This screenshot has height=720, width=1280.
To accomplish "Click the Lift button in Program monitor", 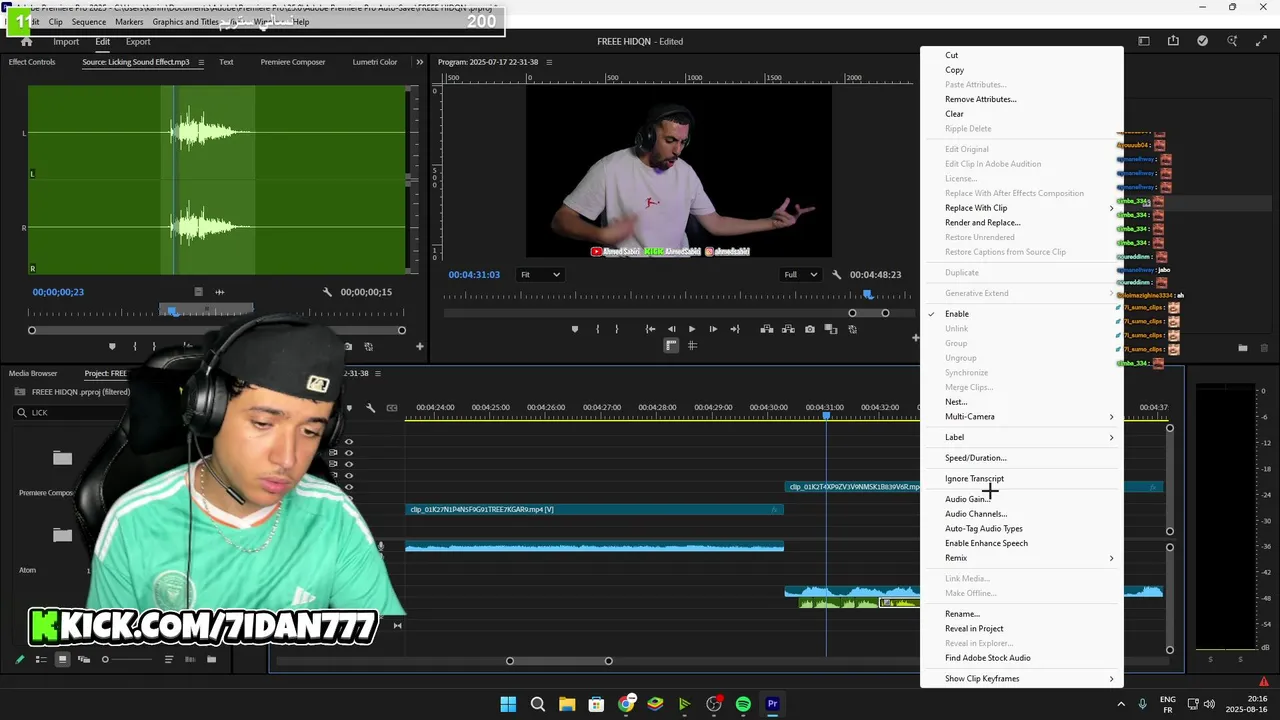I will [766, 329].
